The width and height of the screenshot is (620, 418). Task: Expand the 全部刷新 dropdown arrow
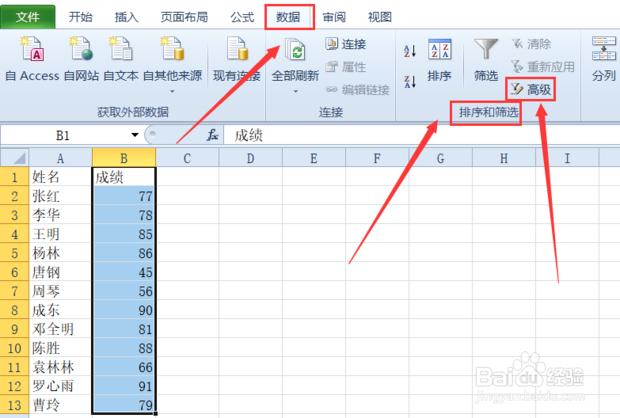tap(295, 91)
